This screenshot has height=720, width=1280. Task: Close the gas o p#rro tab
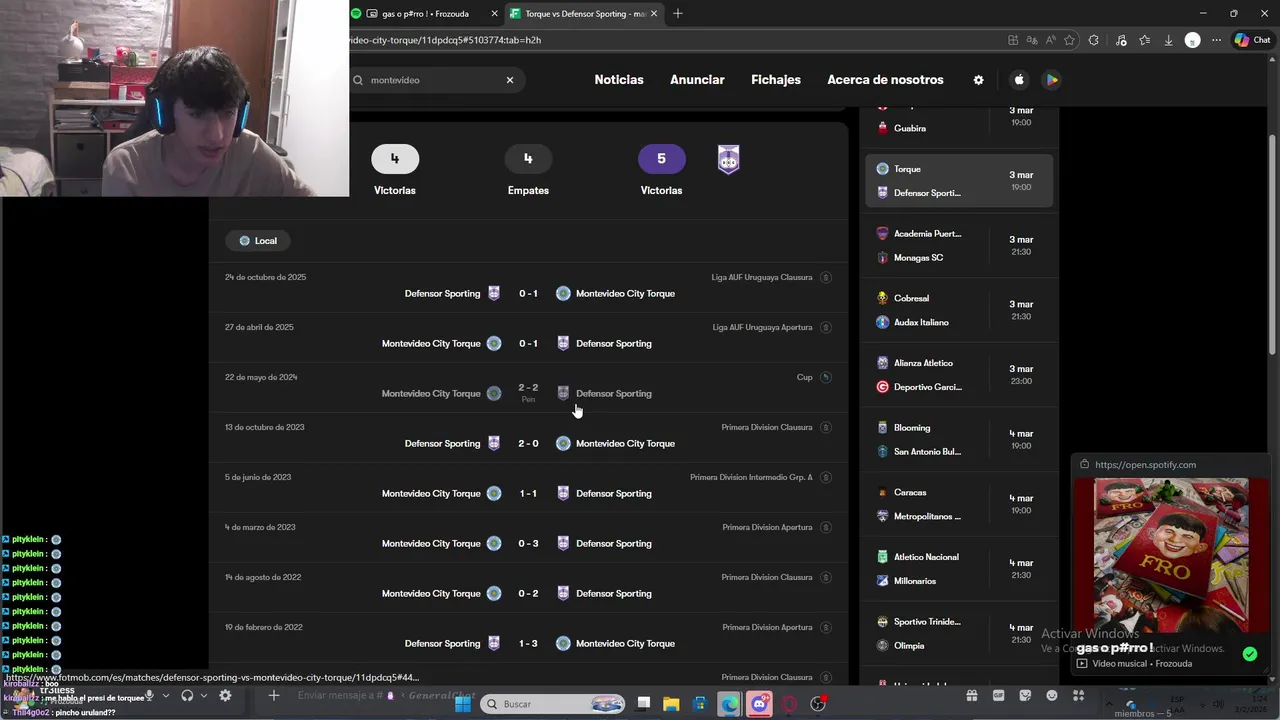click(x=494, y=14)
